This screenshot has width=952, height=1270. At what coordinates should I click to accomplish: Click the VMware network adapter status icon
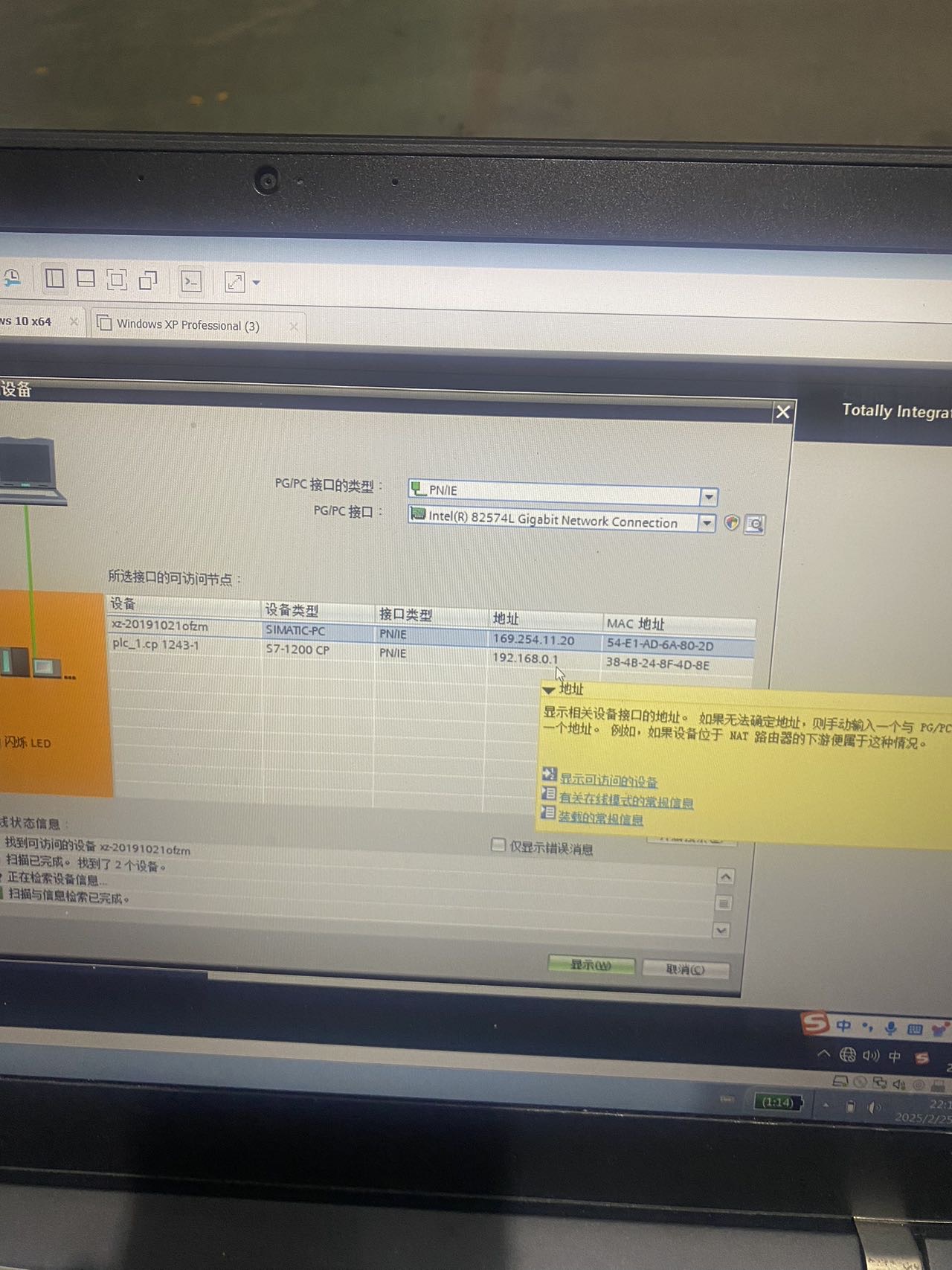[x=881, y=1083]
